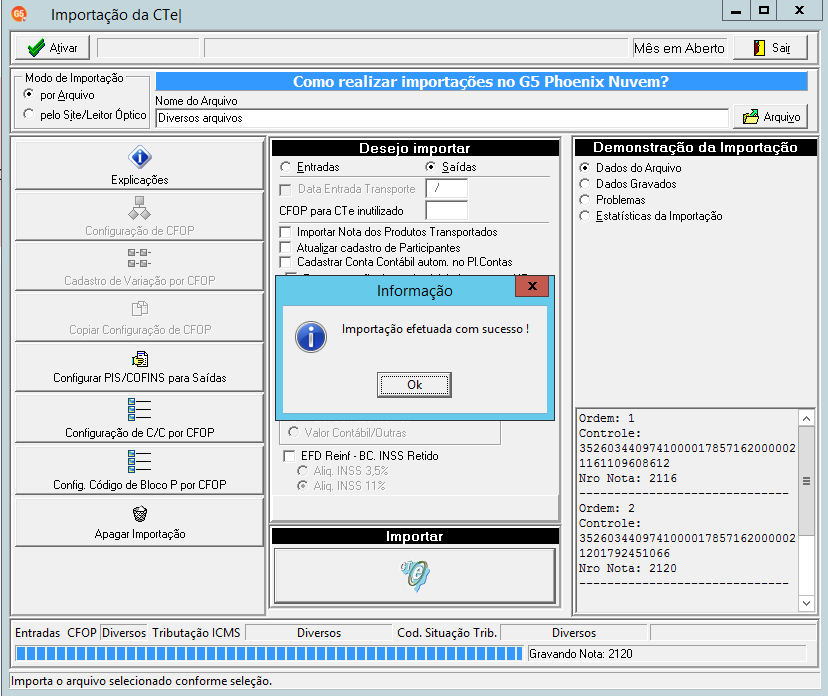Select the Entradas radio option
Image resolution: width=828 pixels, height=696 pixels.
[x=285, y=167]
